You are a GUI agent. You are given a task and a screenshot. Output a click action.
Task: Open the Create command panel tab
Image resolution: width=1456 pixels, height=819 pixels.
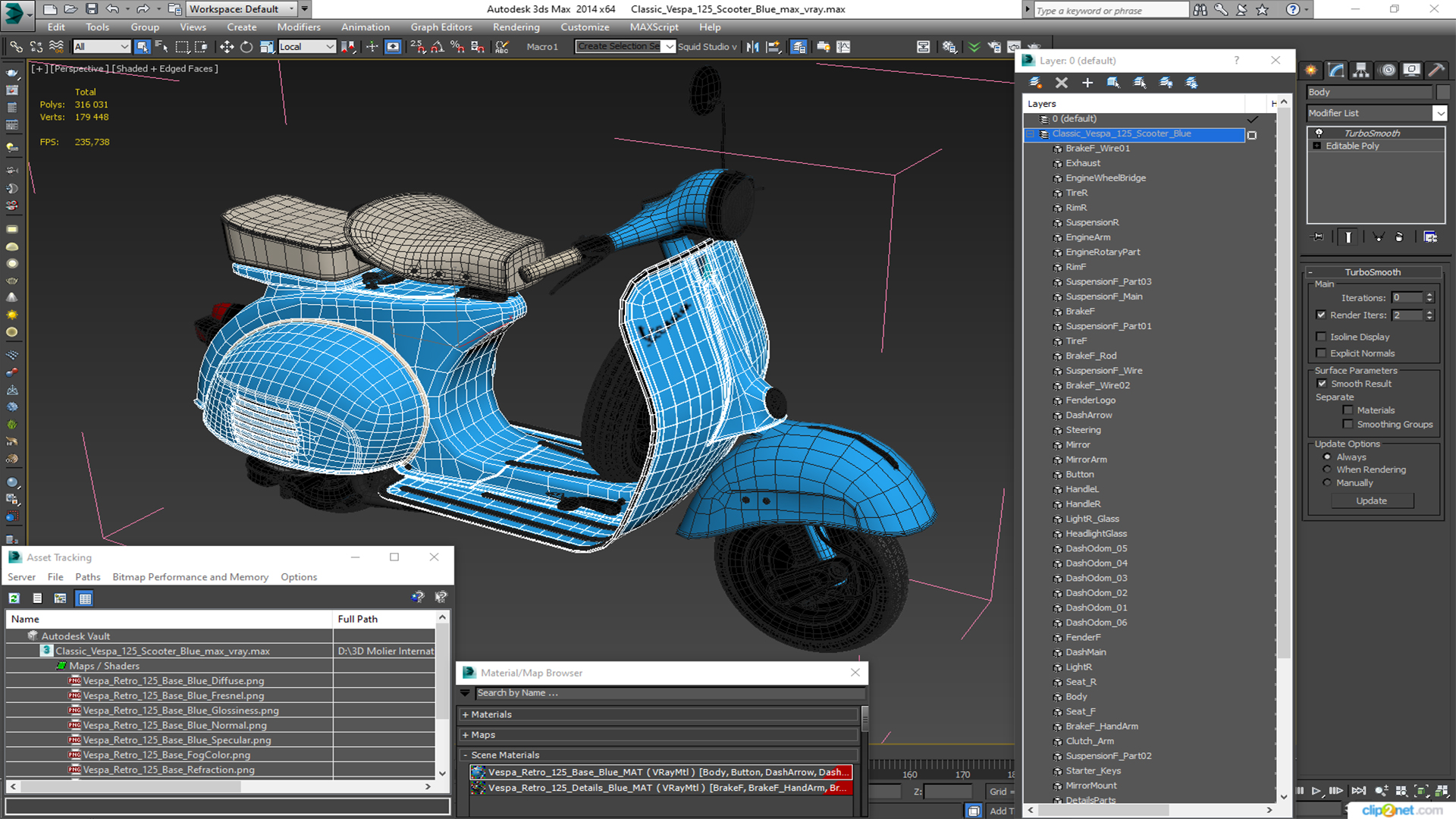(1311, 71)
